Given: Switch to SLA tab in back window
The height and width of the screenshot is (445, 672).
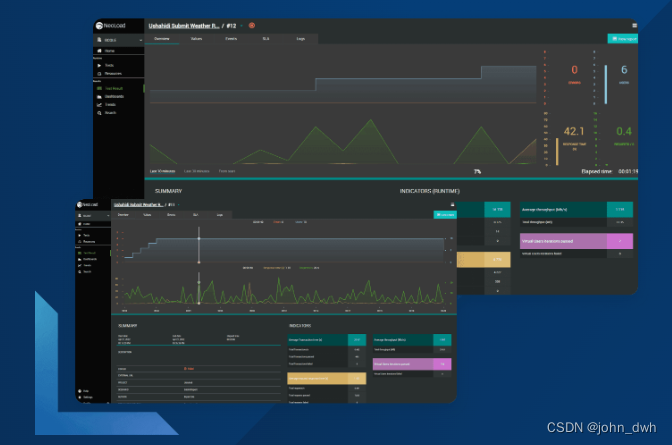Looking at the screenshot, I should (266, 39).
